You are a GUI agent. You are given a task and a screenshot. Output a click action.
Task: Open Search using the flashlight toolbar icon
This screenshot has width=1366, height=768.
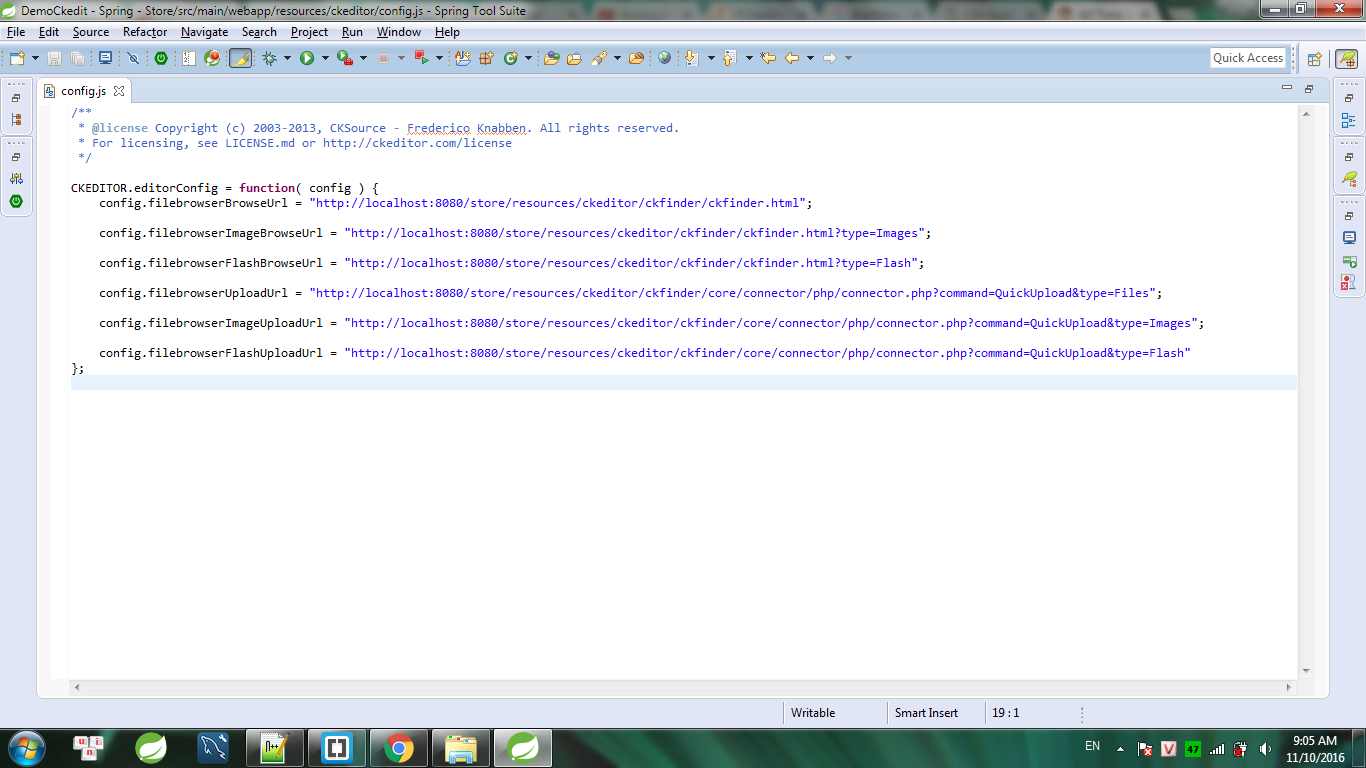(600, 57)
